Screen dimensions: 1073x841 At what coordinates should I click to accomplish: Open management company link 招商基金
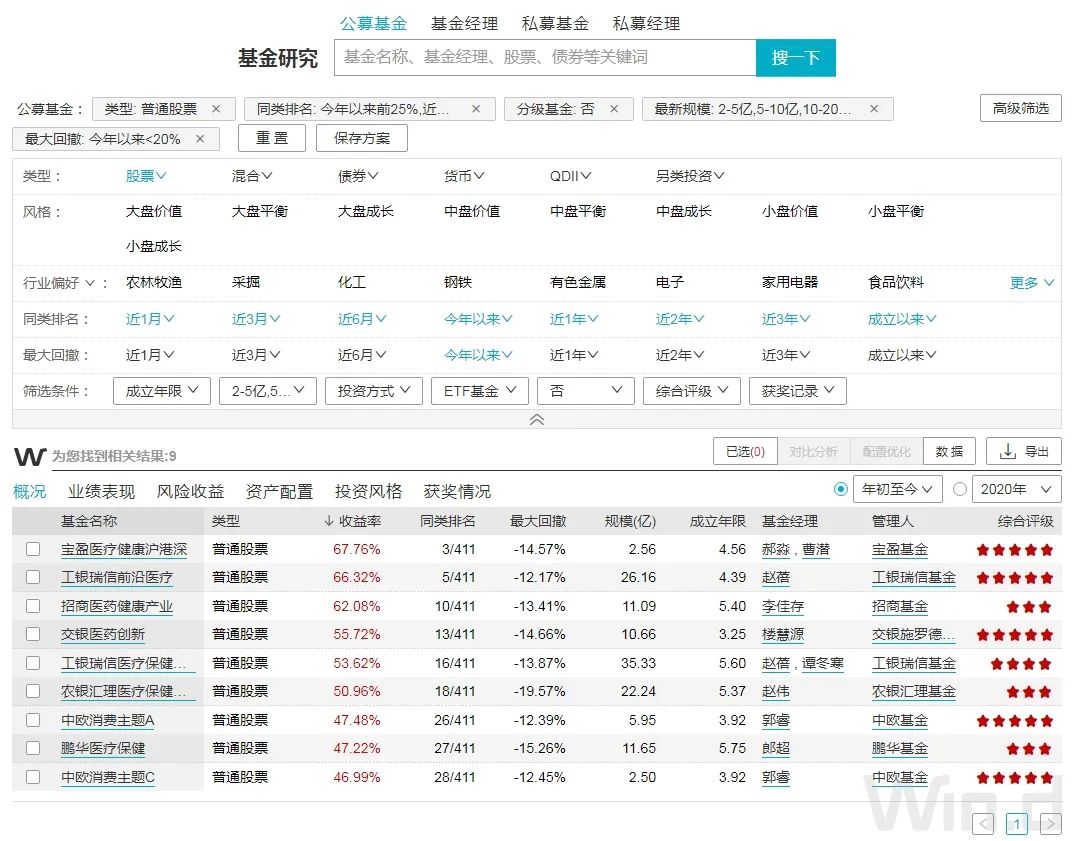(900, 606)
